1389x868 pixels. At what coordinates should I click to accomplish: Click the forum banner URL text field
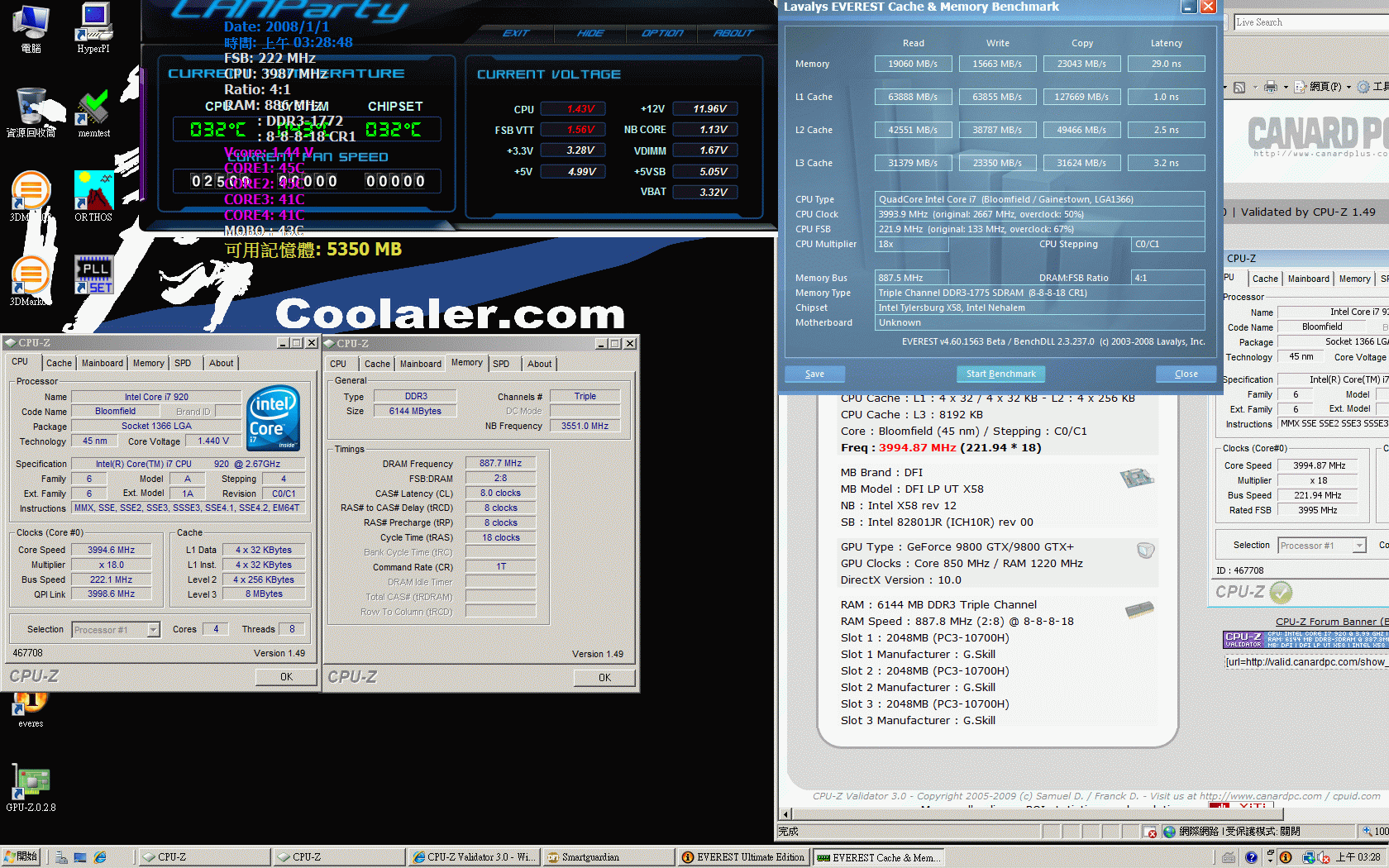1305,662
